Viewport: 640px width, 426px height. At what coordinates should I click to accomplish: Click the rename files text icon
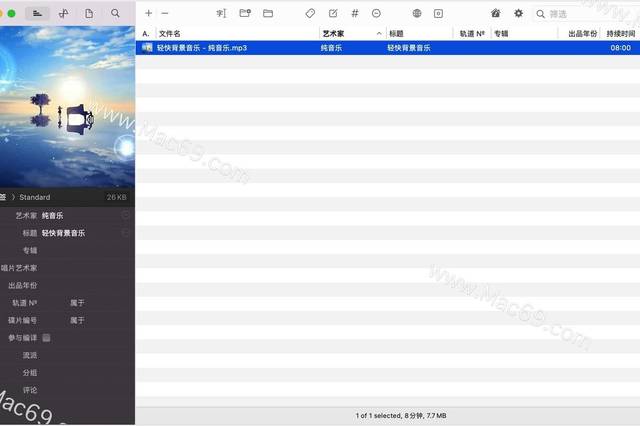coord(221,13)
